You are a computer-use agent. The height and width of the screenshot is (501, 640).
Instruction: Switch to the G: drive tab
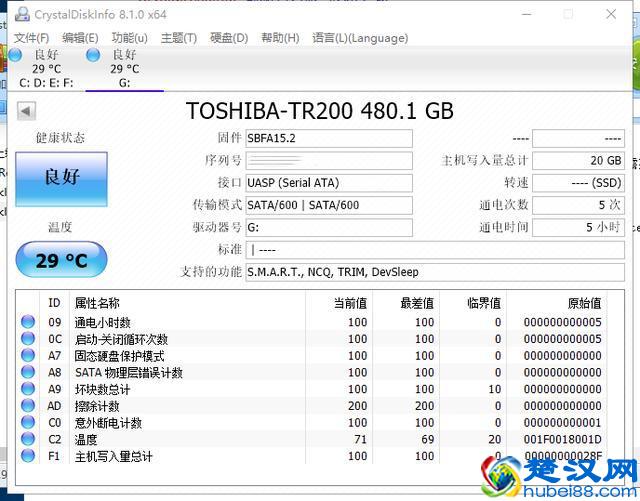coord(124,69)
